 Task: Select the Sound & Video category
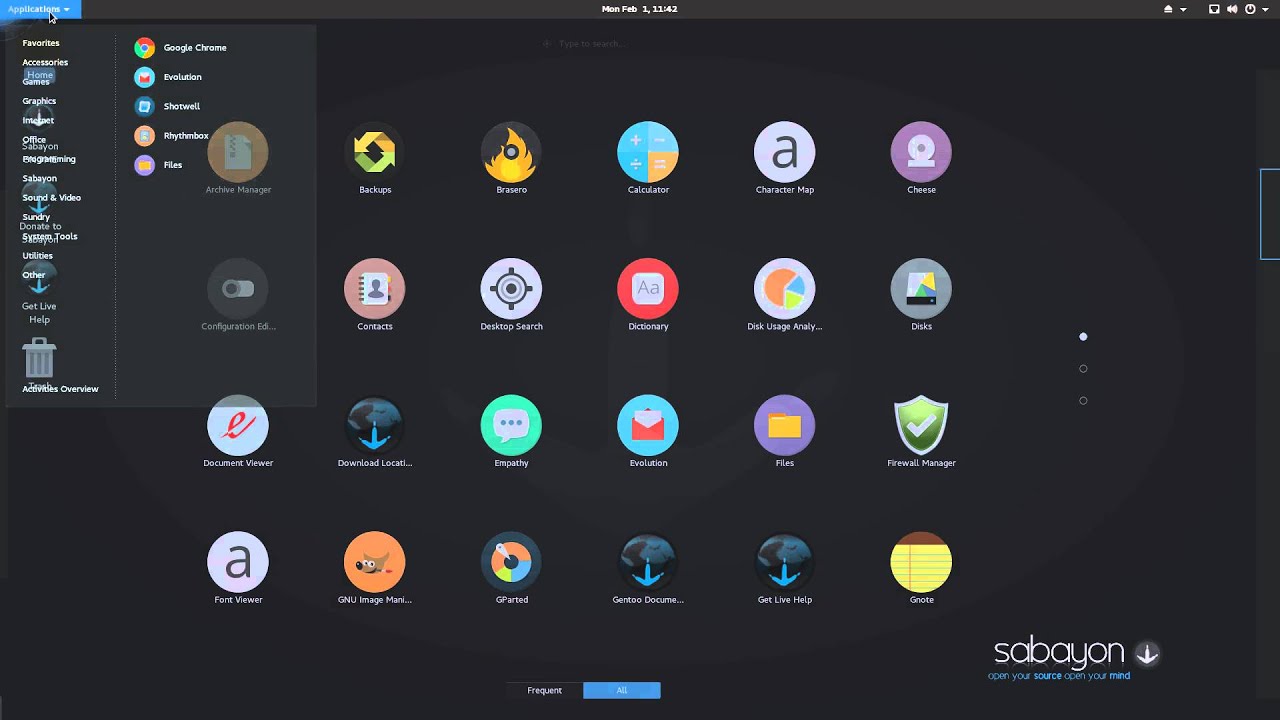(x=52, y=198)
